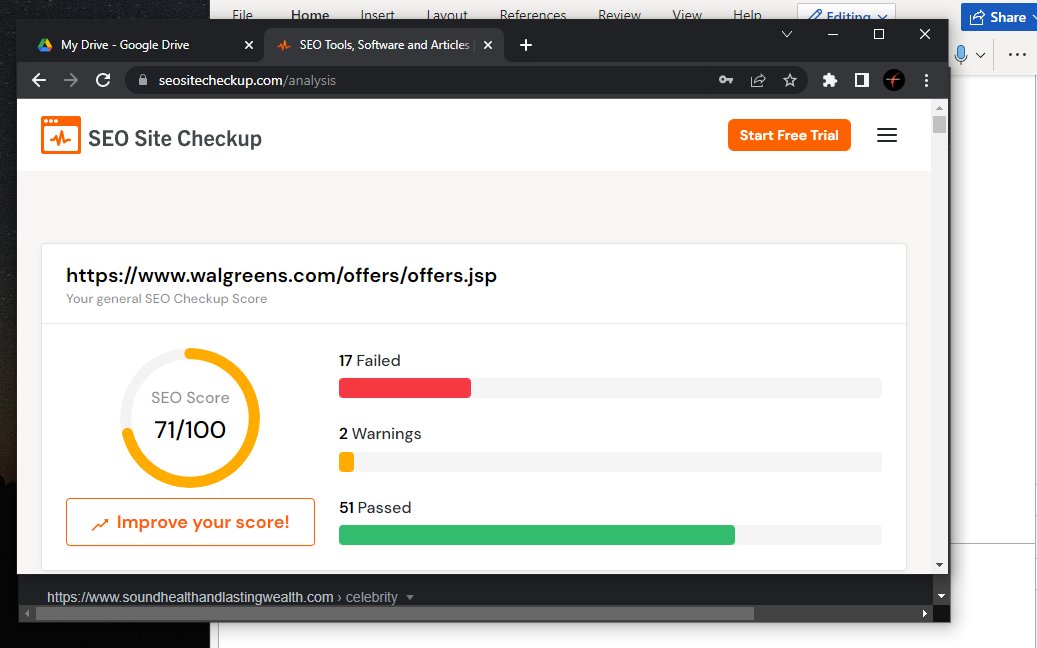Click SEO Site Checkup logo icon
This screenshot has height=648, width=1037.
(x=61, y=135)
